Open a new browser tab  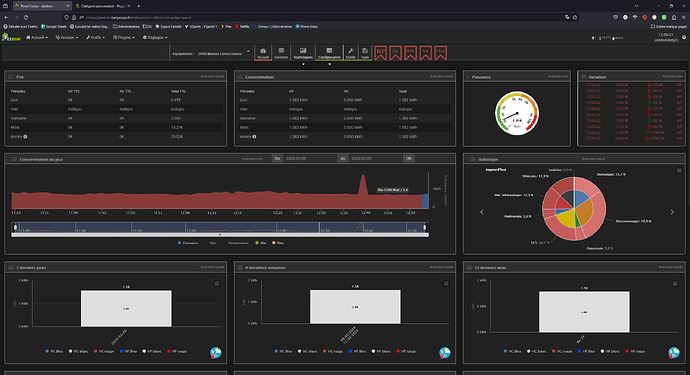[138, 6]
